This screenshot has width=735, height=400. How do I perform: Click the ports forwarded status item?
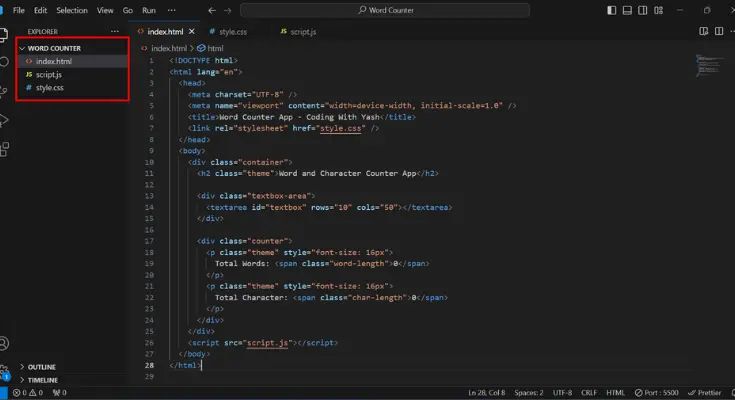60,393
